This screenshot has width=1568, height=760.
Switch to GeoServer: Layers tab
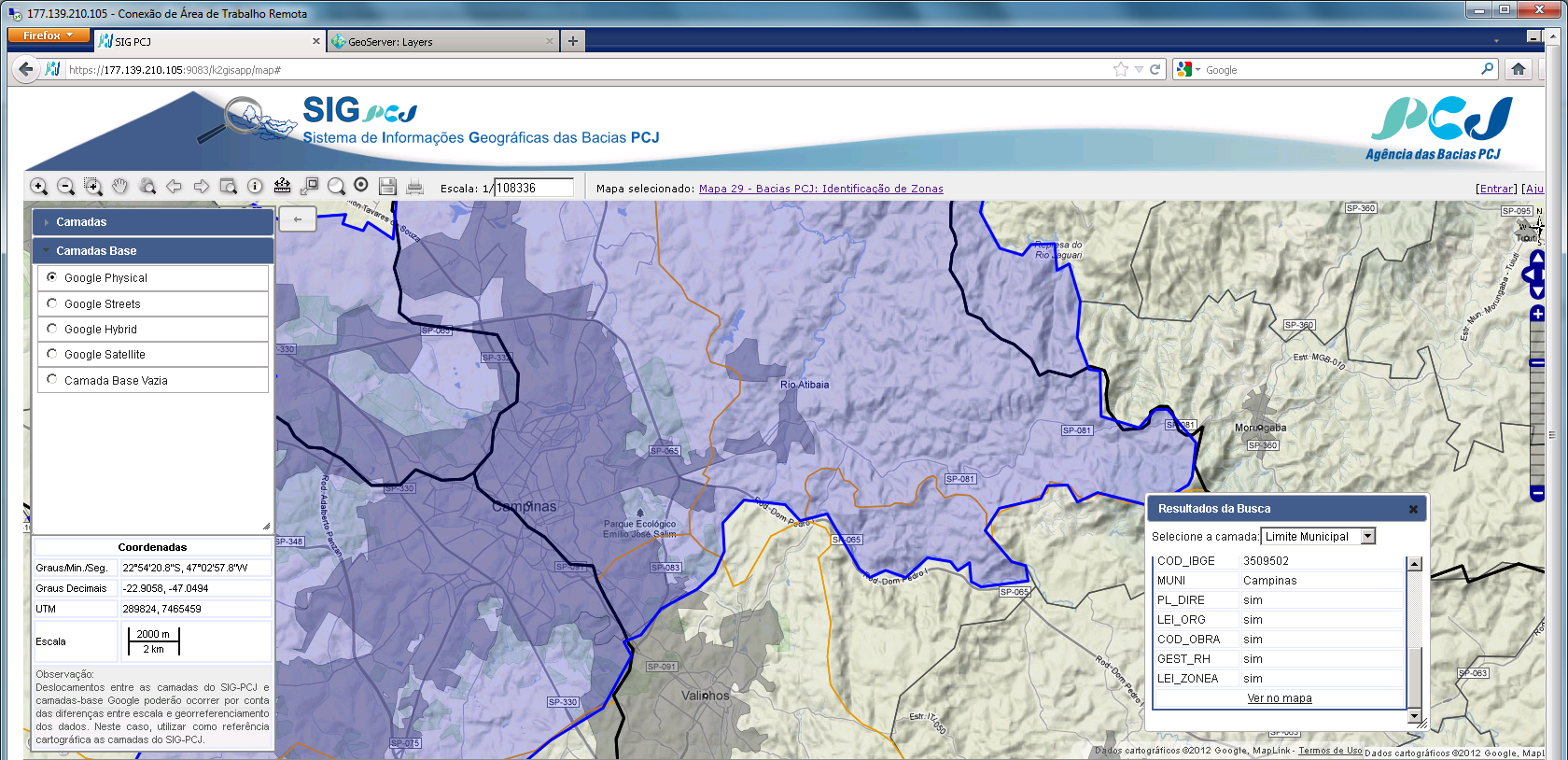coord(442,41)
